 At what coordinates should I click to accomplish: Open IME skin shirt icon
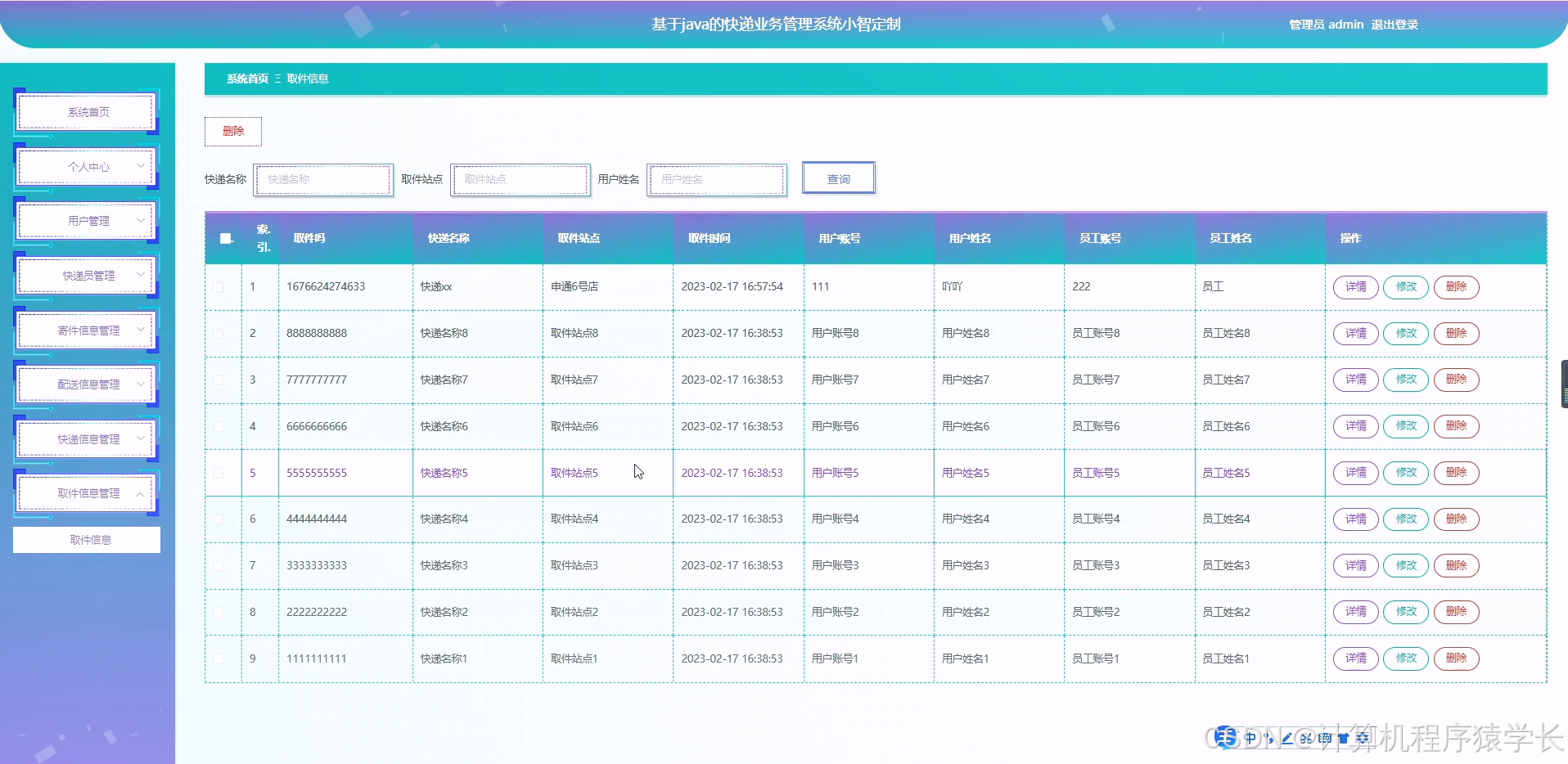1343,738
